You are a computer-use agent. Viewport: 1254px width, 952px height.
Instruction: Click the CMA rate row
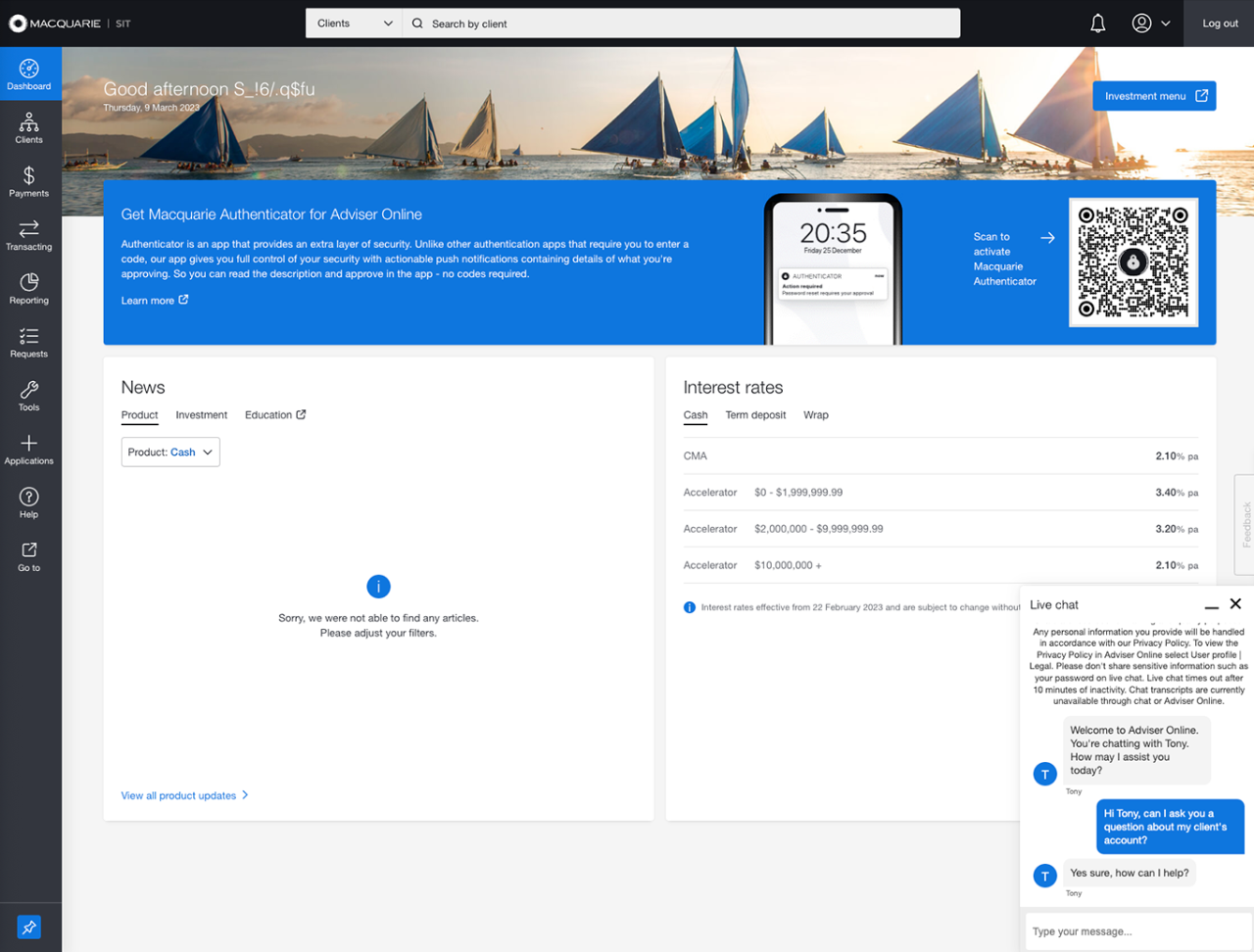tap(940, 456)
